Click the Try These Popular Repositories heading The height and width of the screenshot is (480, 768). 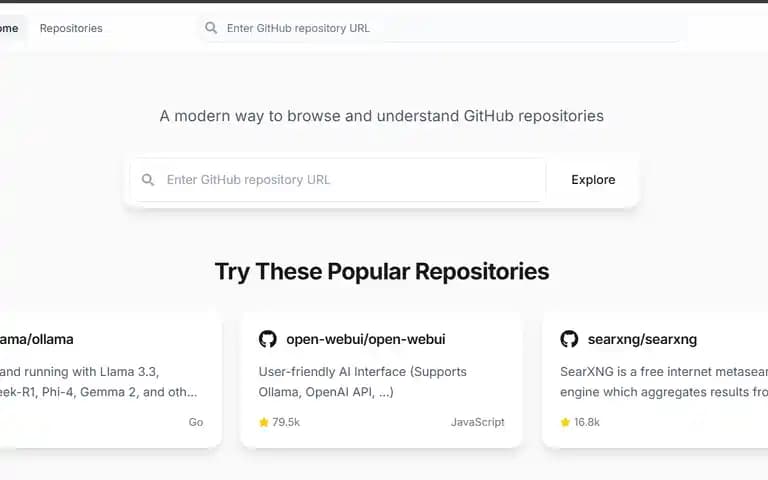click(382, 271)
